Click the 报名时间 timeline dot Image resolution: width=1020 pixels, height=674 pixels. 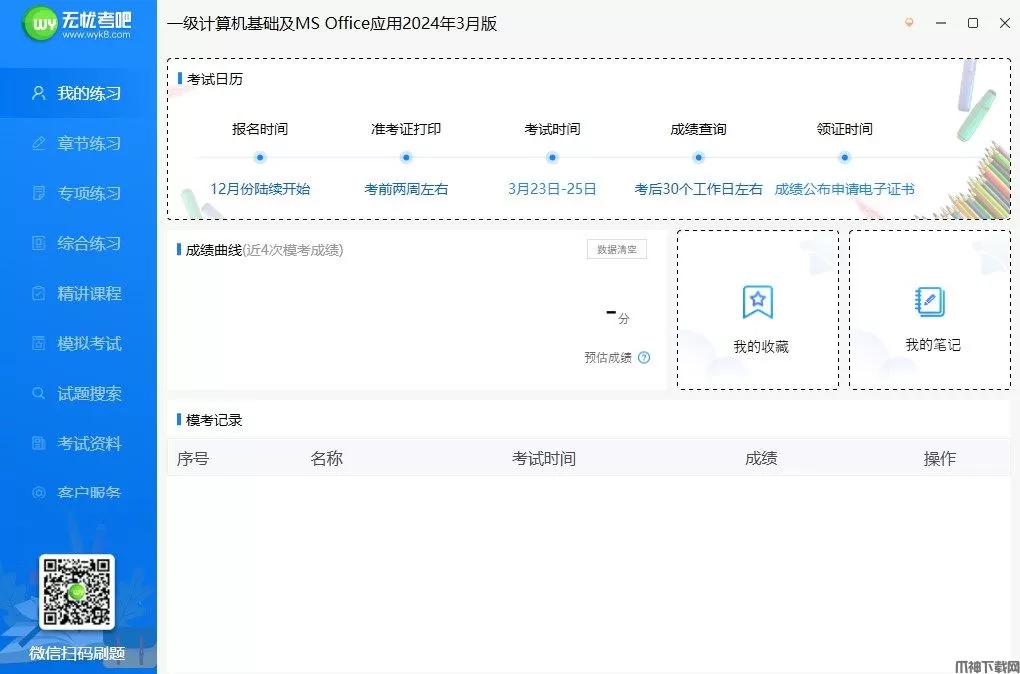click(260, 157)
